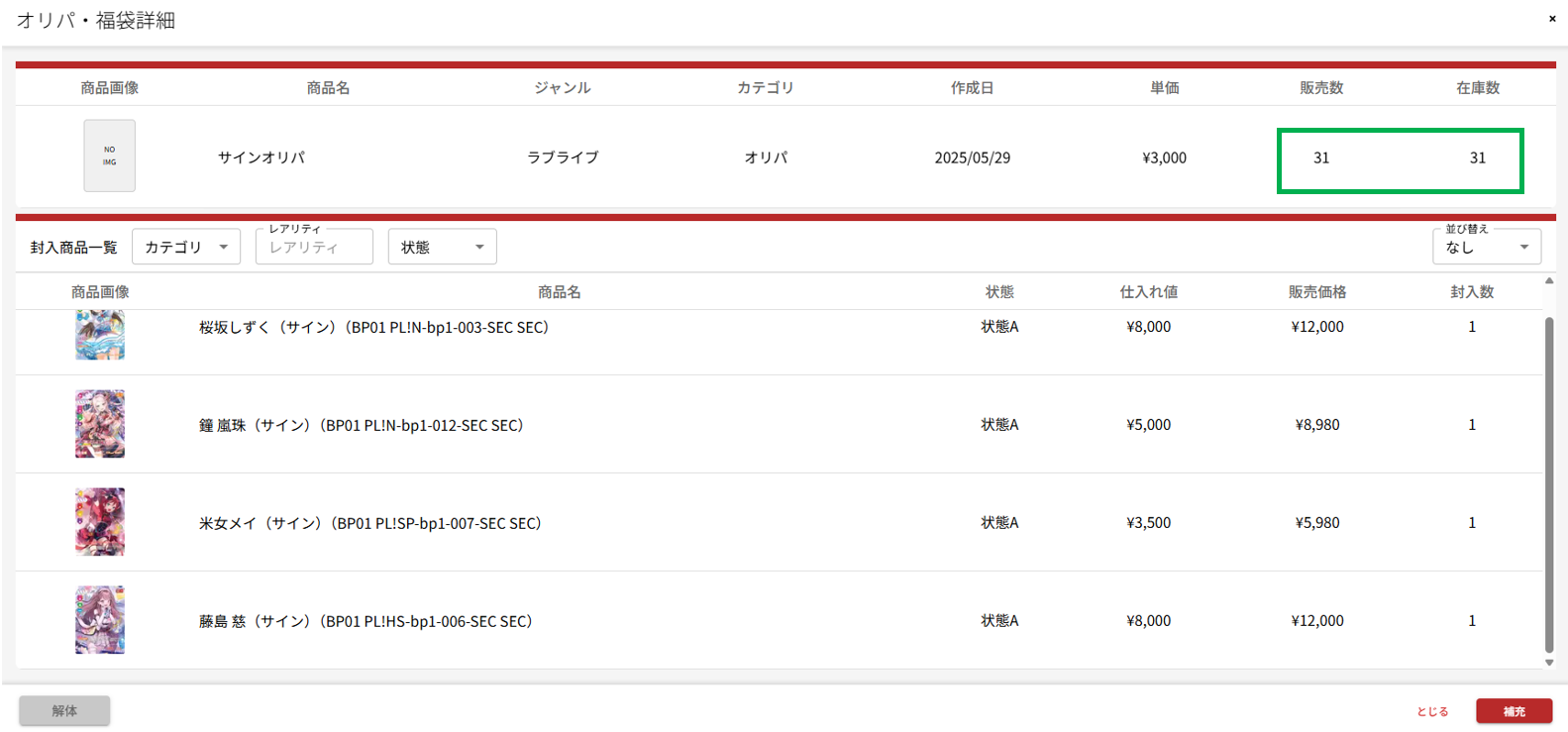Image resolution: width=1568 pixels, height=732 pixels.
Task: Click the とじる link
Action: [x=1432, y=711]
